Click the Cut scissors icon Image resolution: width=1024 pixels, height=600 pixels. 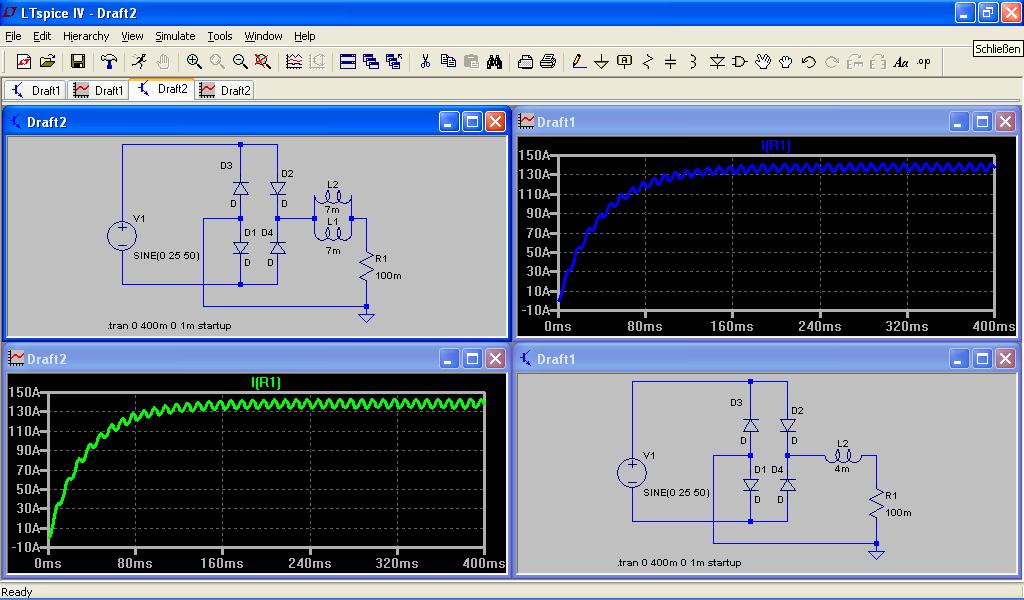[x=425, y=62]
